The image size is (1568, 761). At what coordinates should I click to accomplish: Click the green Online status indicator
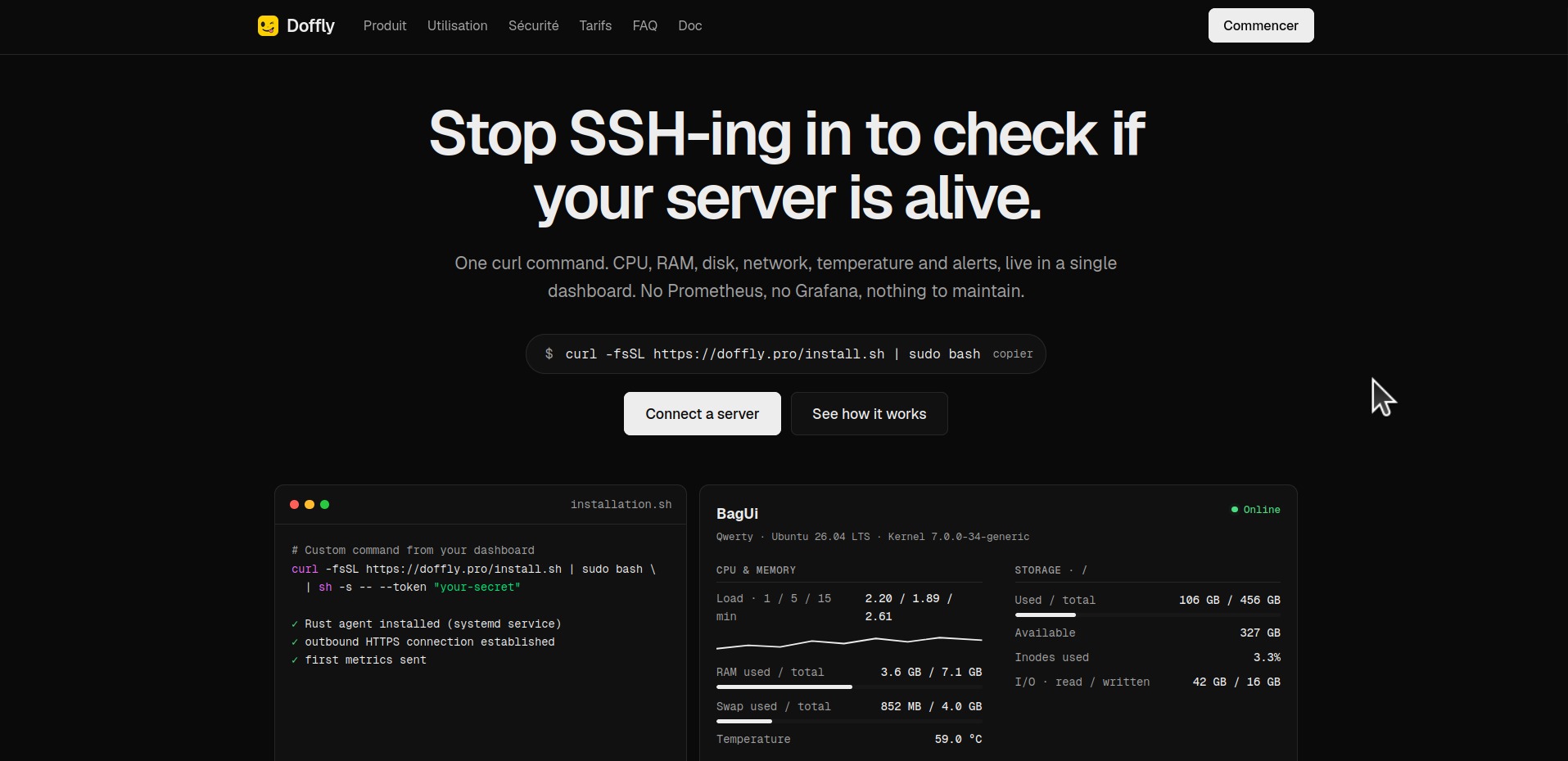[x=1255, y=510]
